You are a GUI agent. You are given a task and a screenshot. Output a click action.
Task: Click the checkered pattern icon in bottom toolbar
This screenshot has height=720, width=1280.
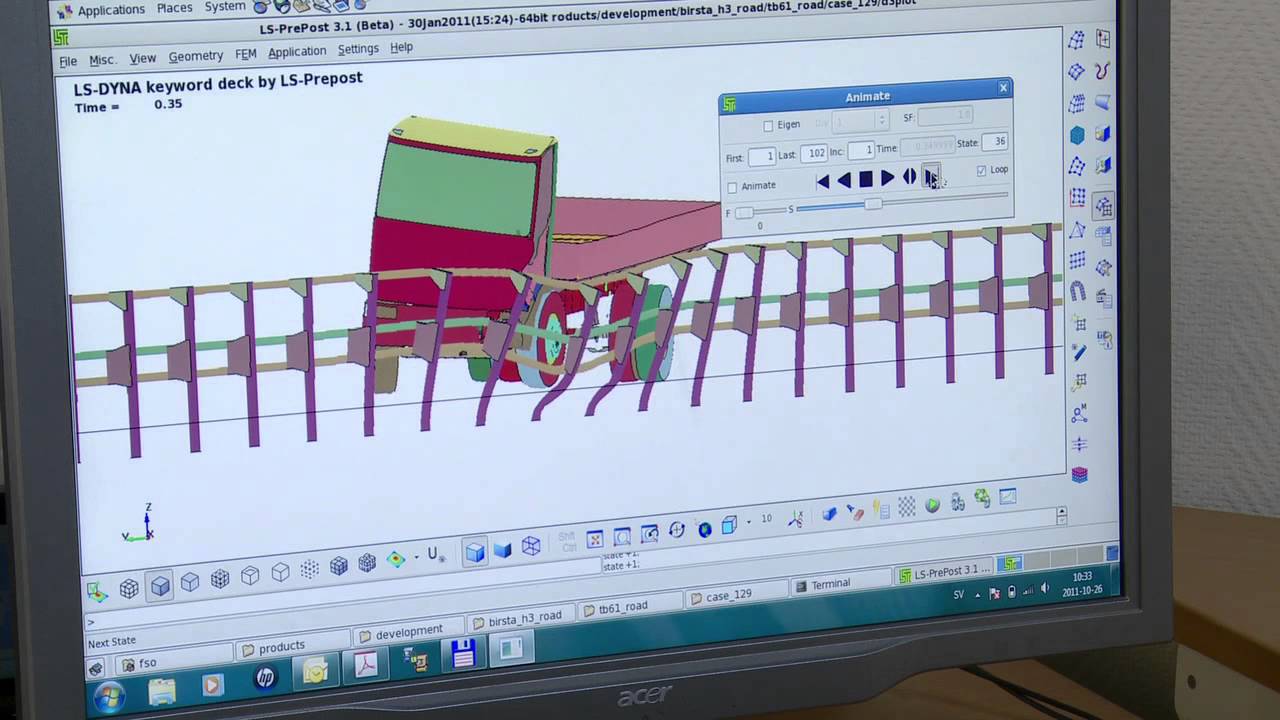(x=906, y=508)
